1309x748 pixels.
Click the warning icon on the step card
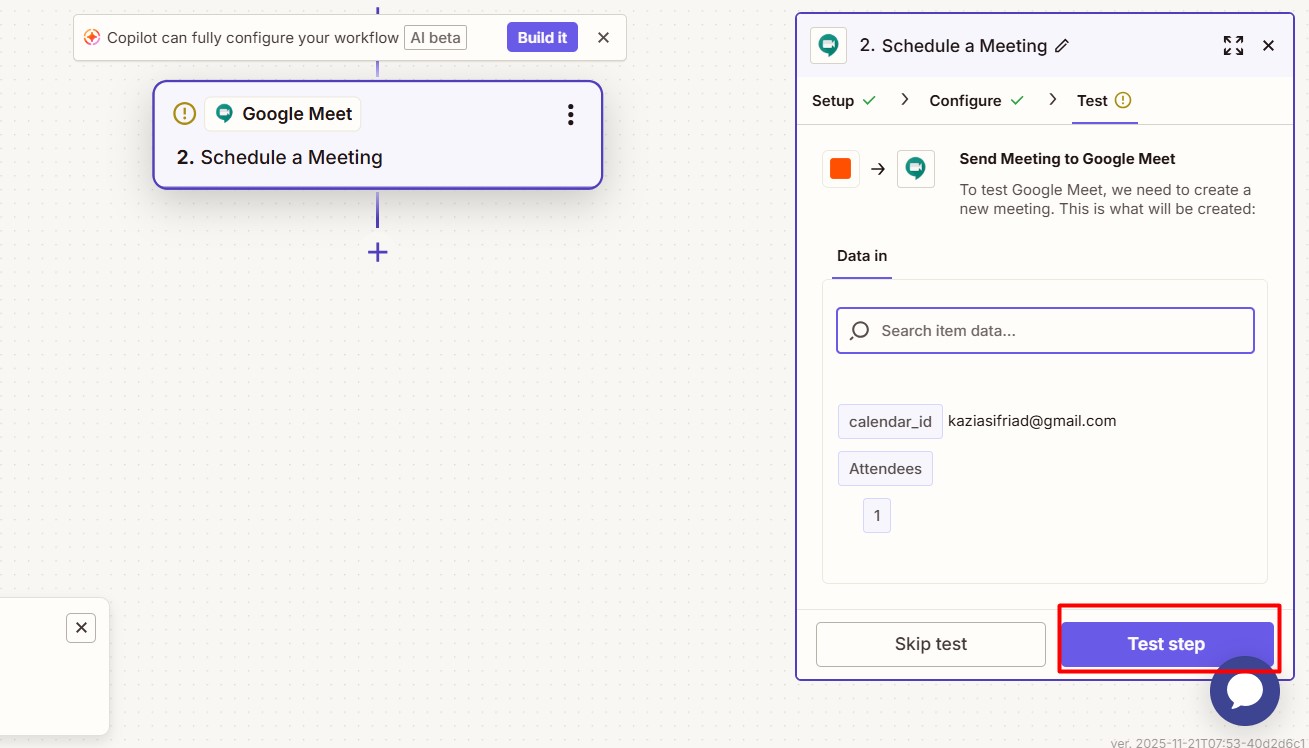pos(184,114)
